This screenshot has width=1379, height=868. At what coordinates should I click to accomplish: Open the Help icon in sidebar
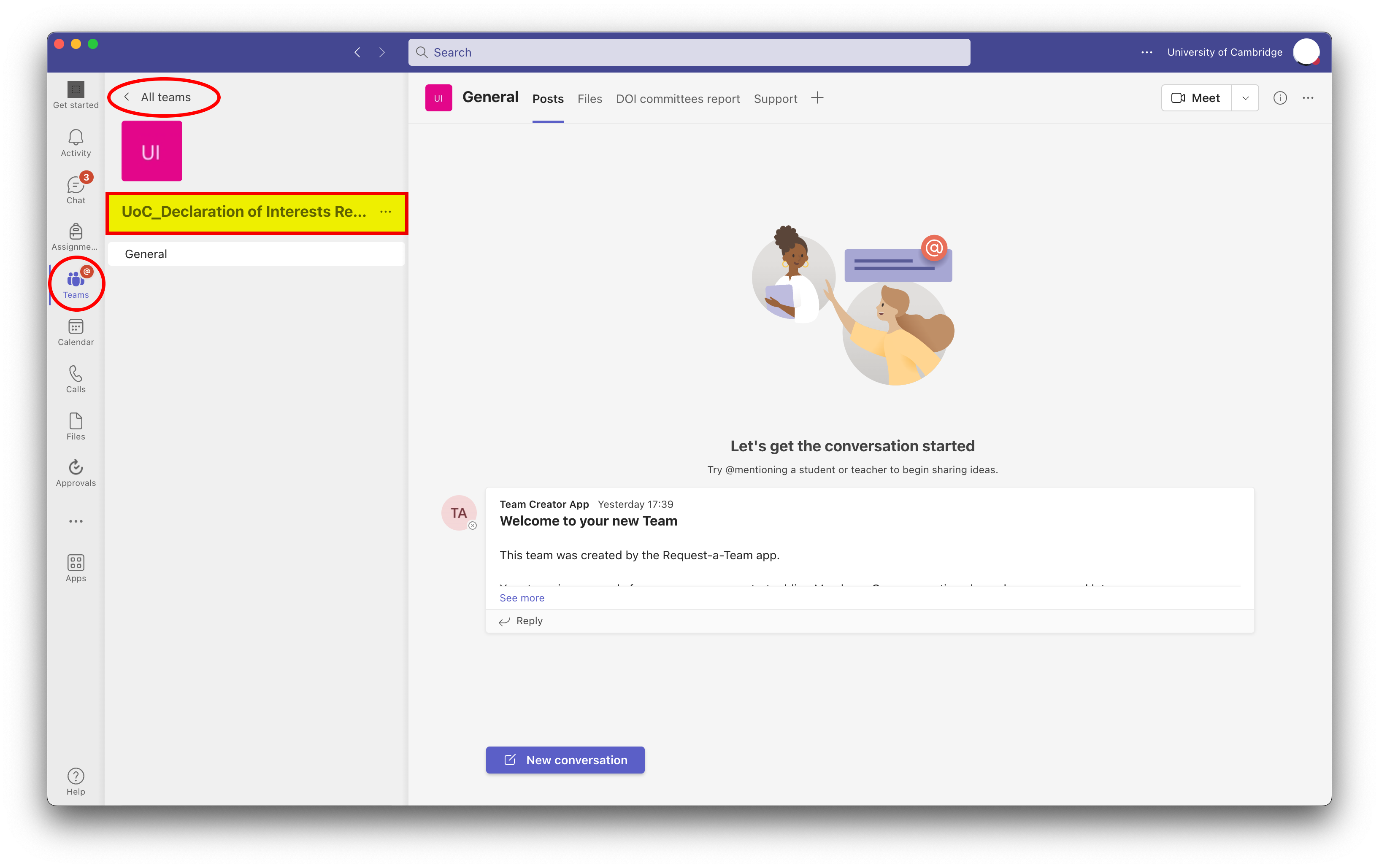(x=76, y=782)
